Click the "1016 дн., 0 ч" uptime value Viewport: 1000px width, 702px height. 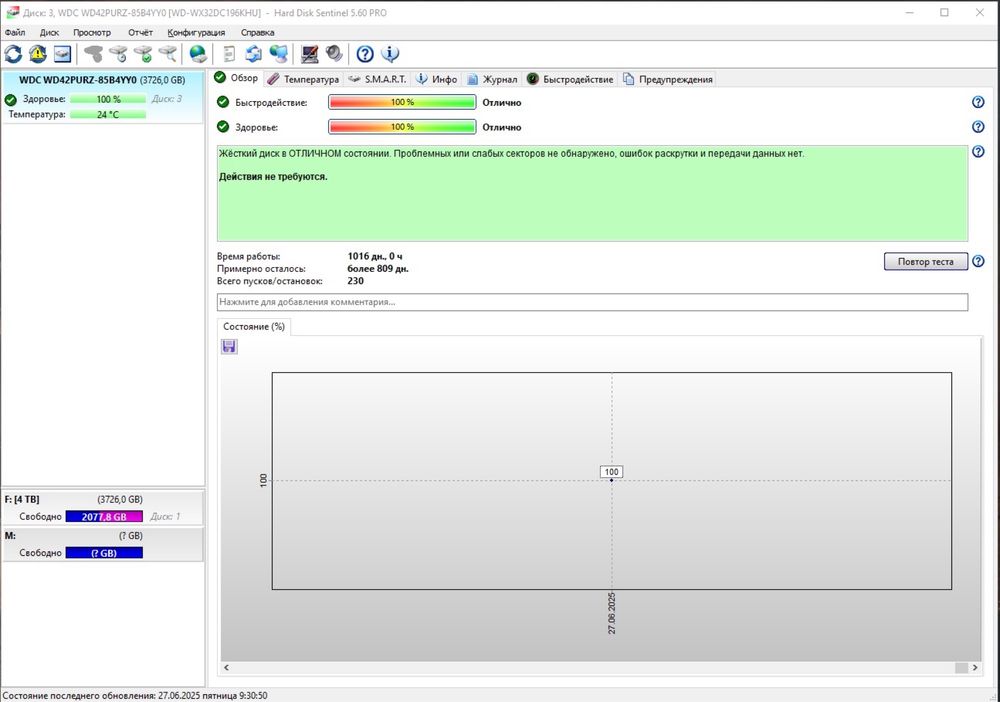coord(375,256)
